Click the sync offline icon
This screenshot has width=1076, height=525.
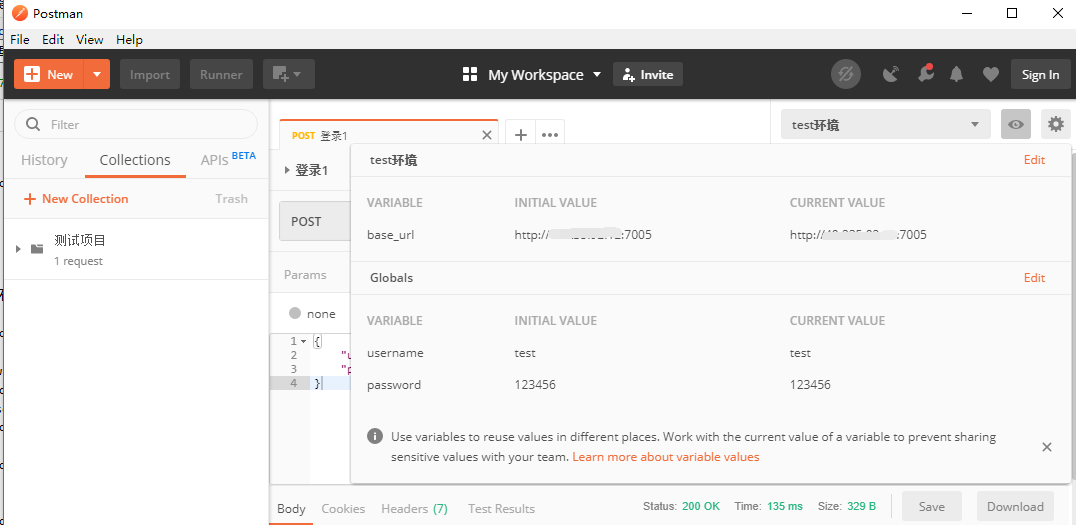(845, 74)
